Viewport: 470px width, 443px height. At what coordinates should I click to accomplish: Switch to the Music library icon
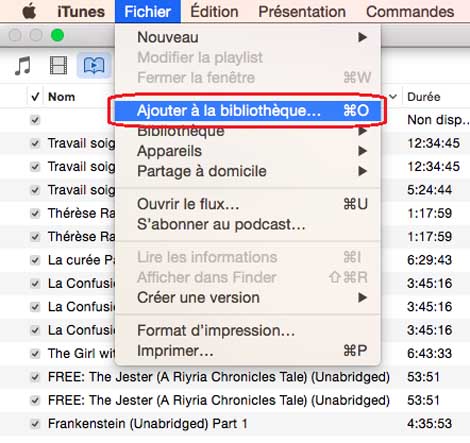tap(23, 65)
